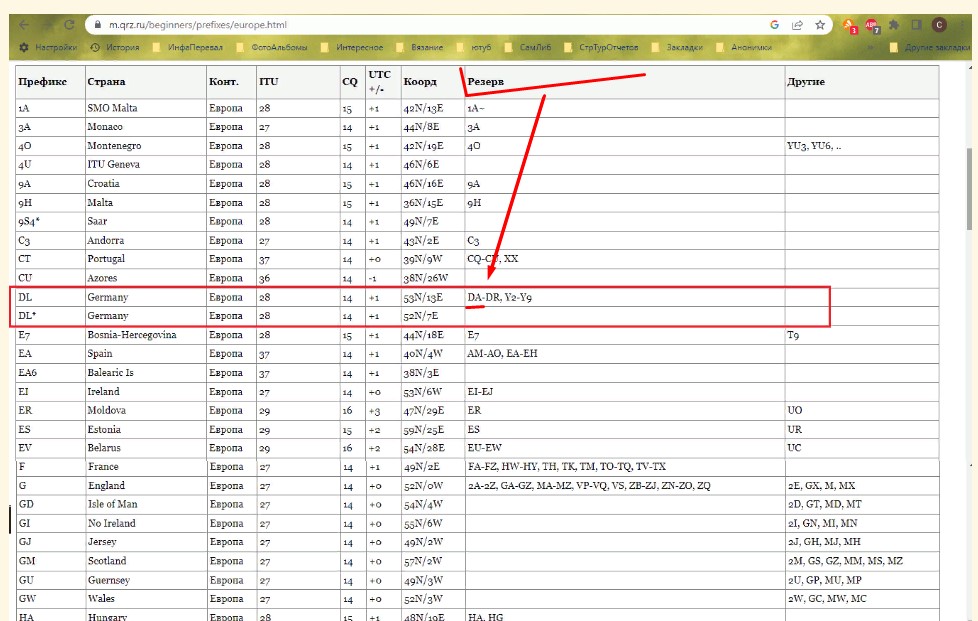Click the YU3, YU6 cell for Montenegro
Screen dimensions: 978x621
(x=862, y=146)
